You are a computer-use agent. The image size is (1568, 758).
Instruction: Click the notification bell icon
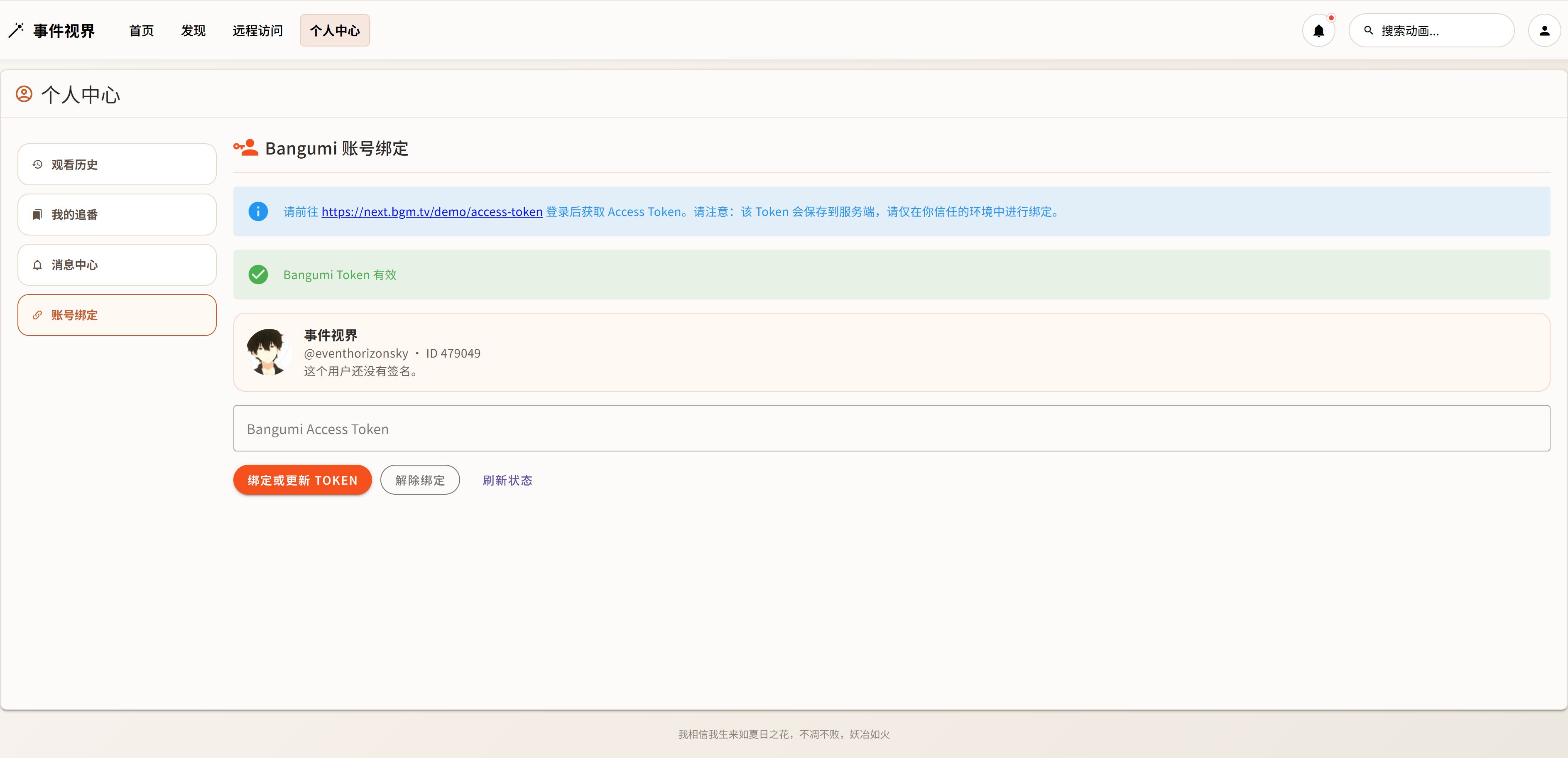pyautogui.click(x=1318, y=31)
